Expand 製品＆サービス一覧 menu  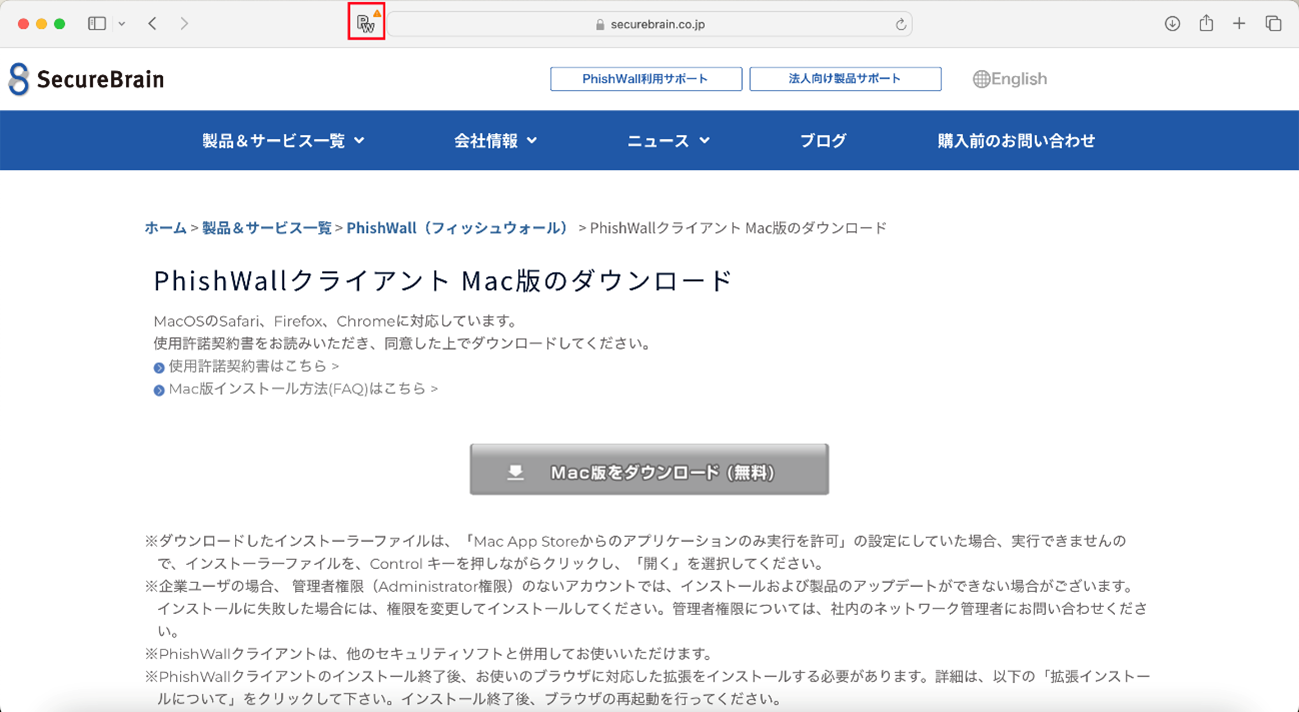click(284, 141)
